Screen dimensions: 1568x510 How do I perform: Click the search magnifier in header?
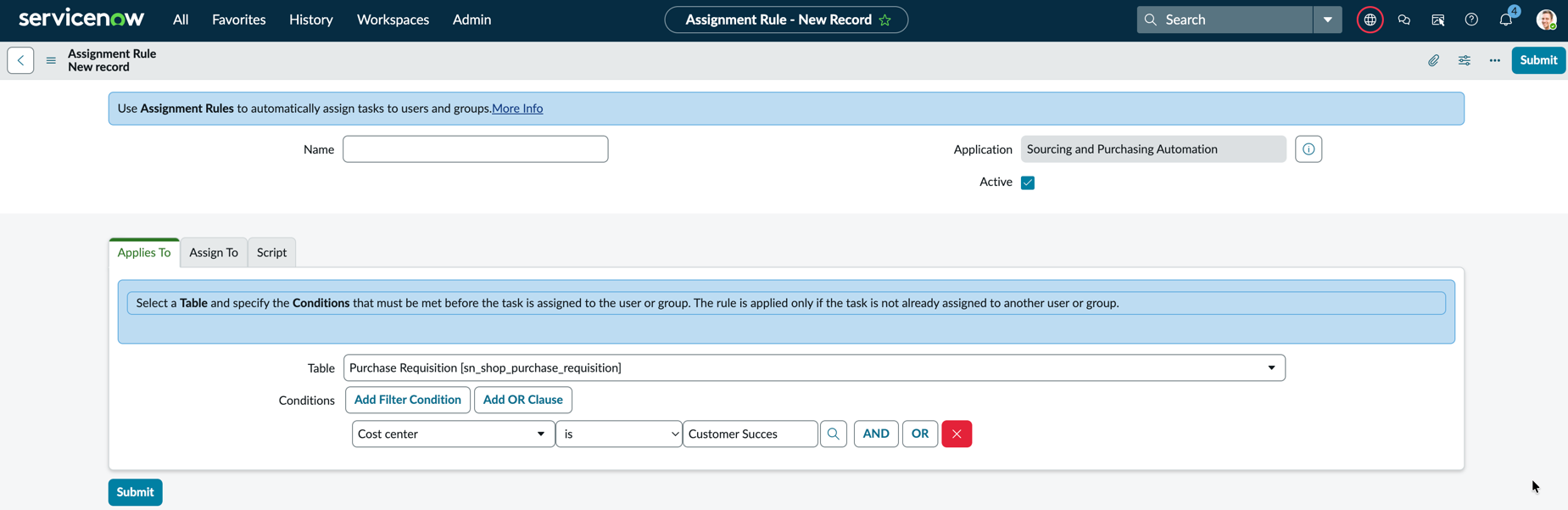[1151, 20]
